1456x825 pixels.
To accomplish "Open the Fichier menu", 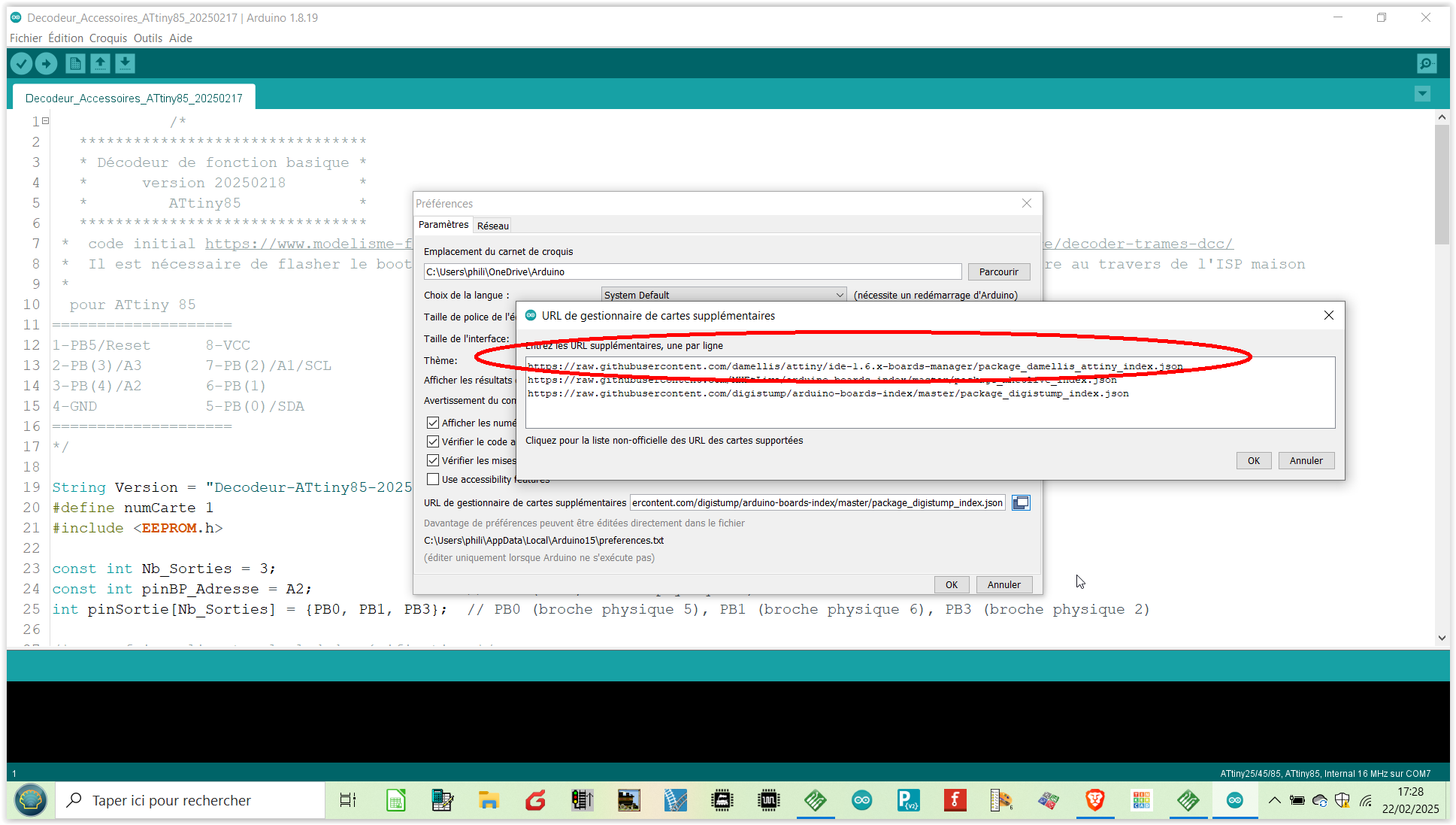I will [26, 38].
